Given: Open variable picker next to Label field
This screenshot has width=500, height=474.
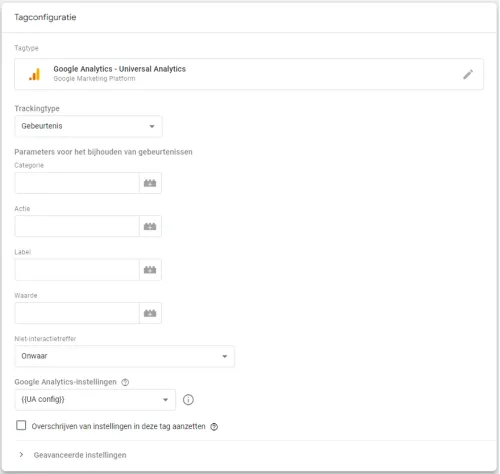Looking at the screenshot, I should point(150,270).
